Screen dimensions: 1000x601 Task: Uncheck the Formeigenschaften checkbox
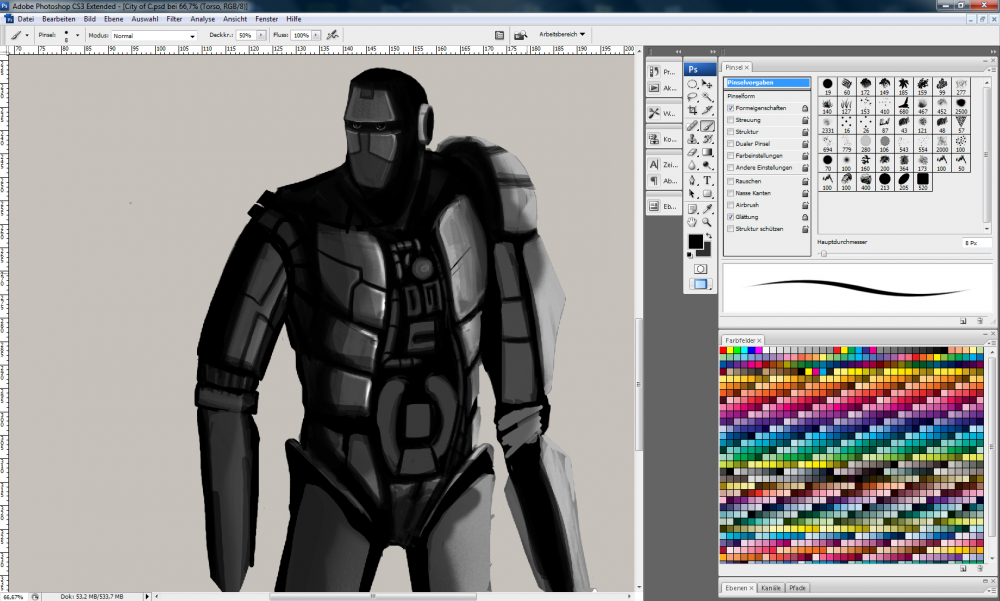tap(730, 107)
